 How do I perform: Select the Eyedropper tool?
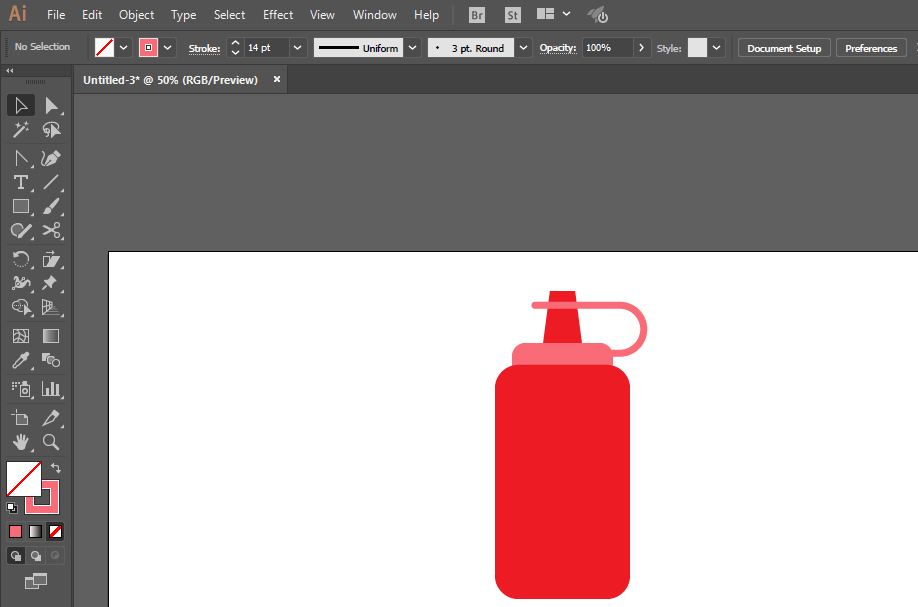click(x=20, y=361)
